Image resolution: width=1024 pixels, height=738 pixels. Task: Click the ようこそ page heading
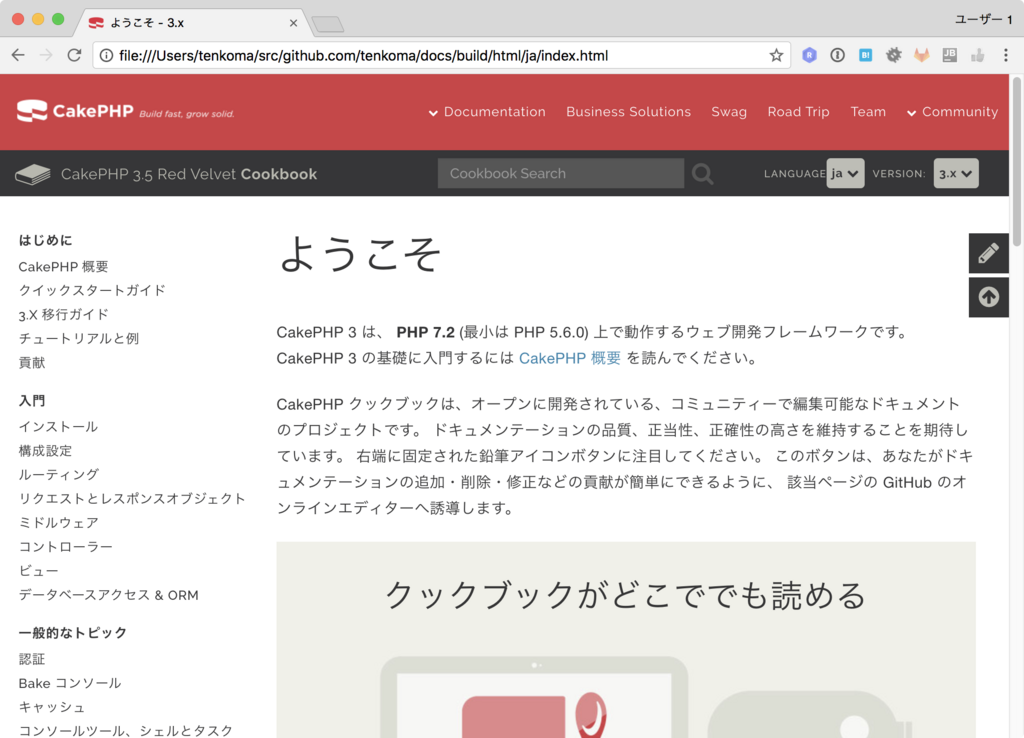tap(360, 253)
